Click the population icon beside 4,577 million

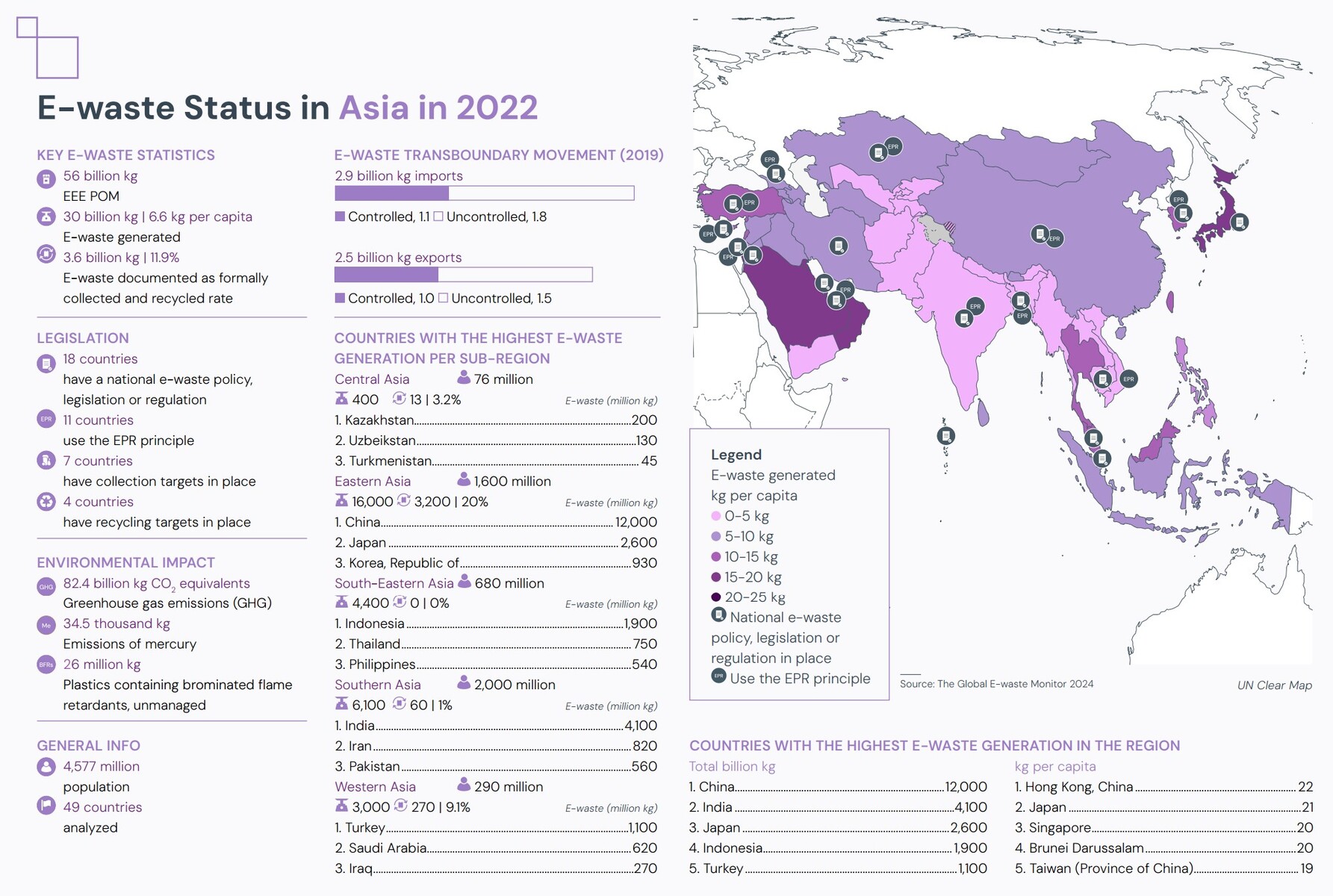click(46, 767)
